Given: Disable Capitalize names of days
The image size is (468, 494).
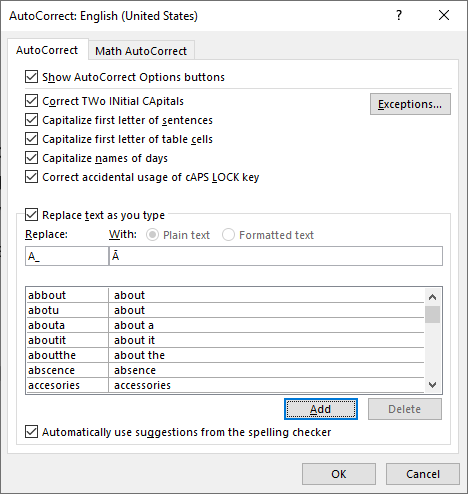Looking at the screenshot, I should tap(32, 158).
